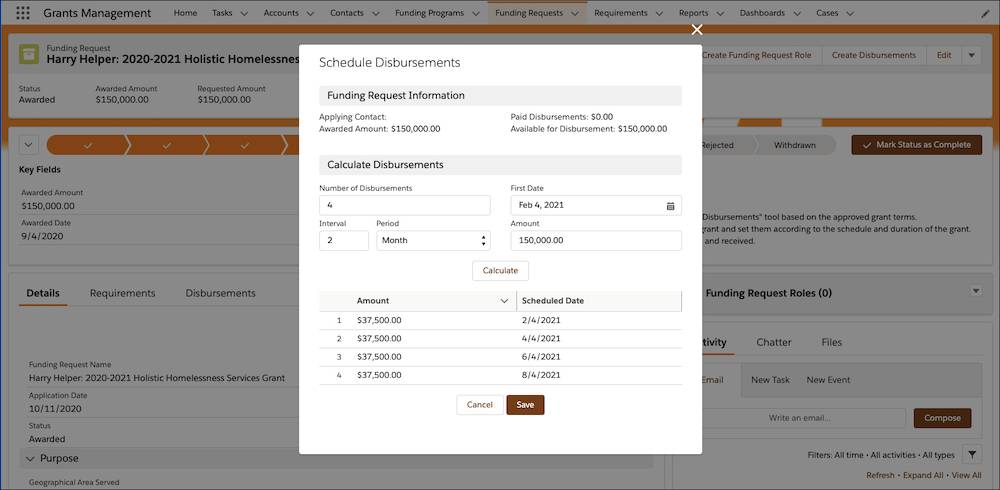Expand the Funding Requests dropdown arrow
The width and height of the screenshot is (1000, 490).
pyautogui.click(x=575, y=13)
